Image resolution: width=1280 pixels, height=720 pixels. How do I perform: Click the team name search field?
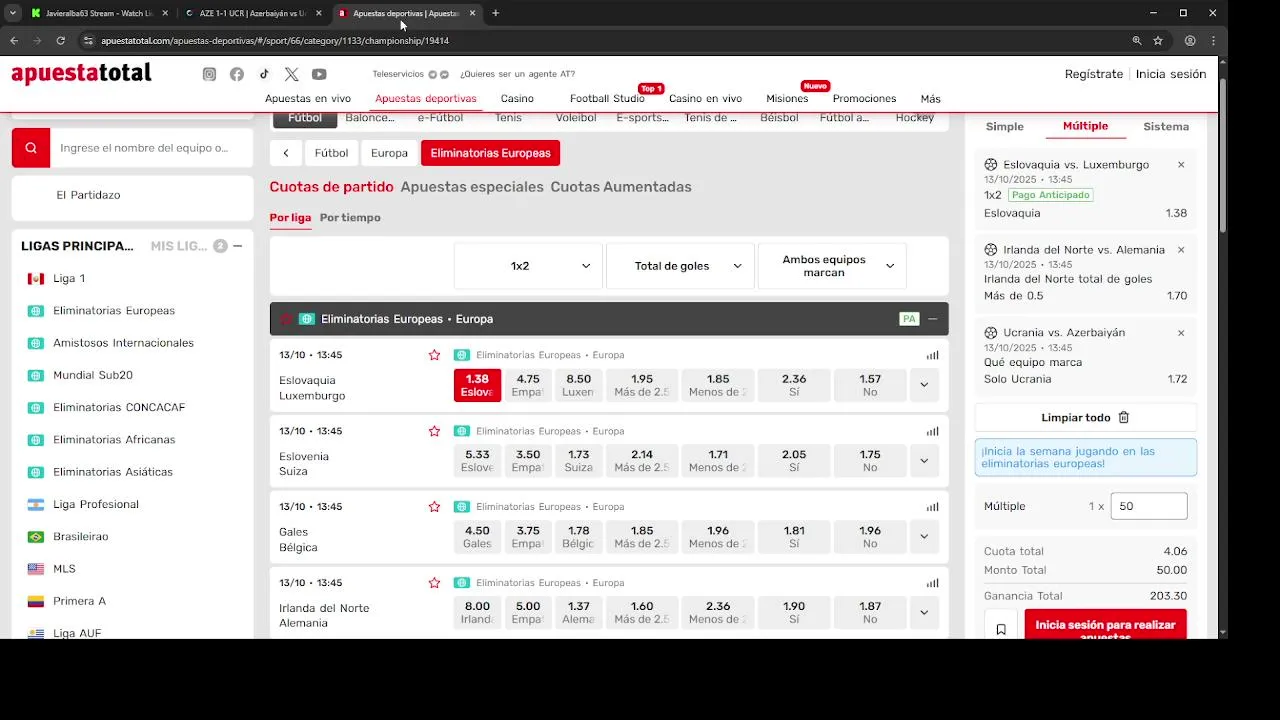click(x=151, y=148)
